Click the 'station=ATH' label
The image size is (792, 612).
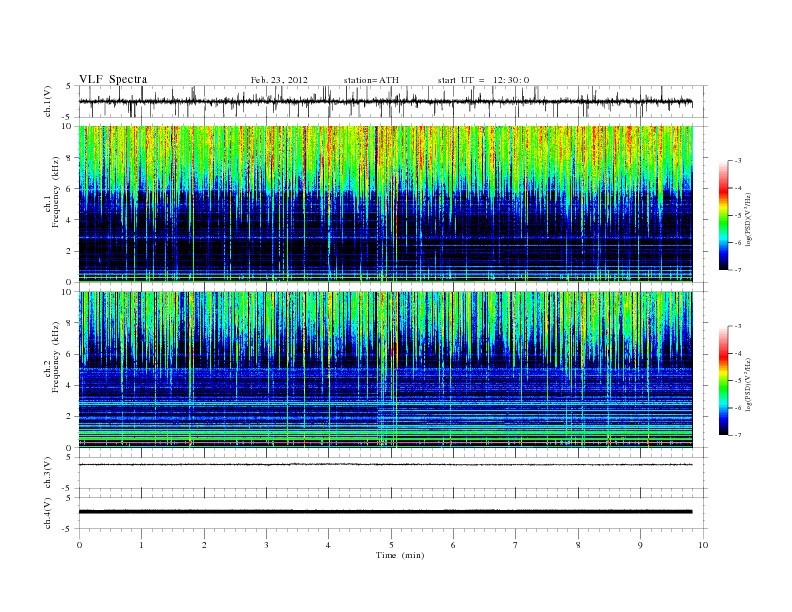coord(371,80)
